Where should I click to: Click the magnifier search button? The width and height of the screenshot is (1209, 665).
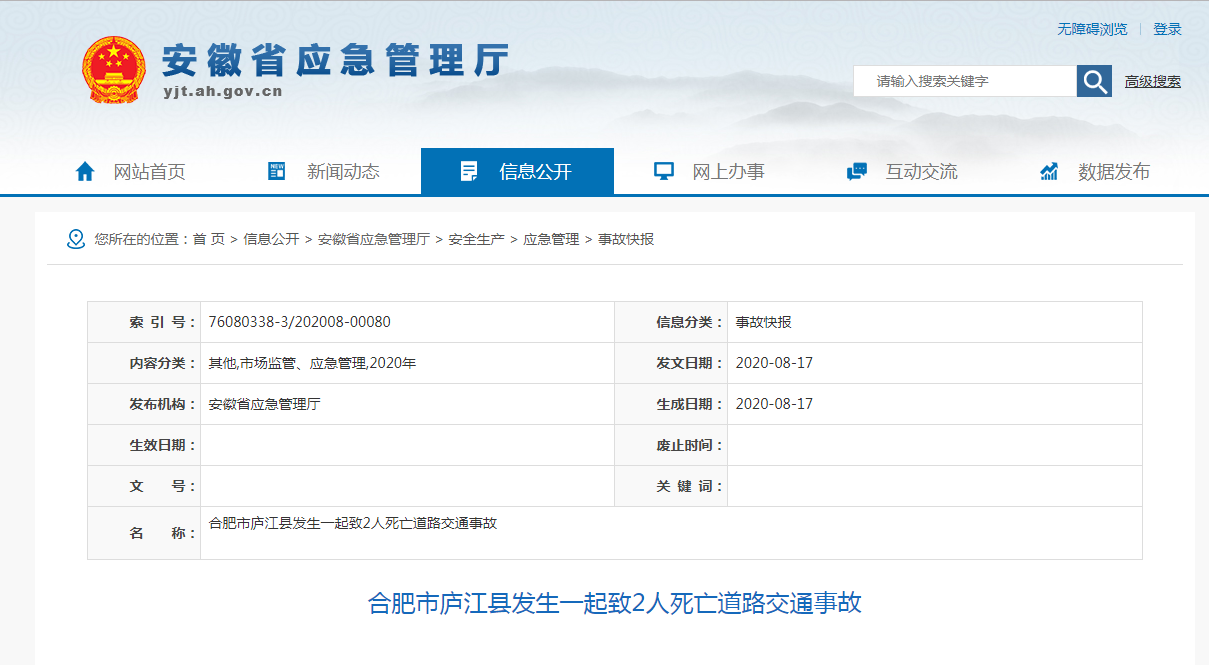(x=1094, y=81)
